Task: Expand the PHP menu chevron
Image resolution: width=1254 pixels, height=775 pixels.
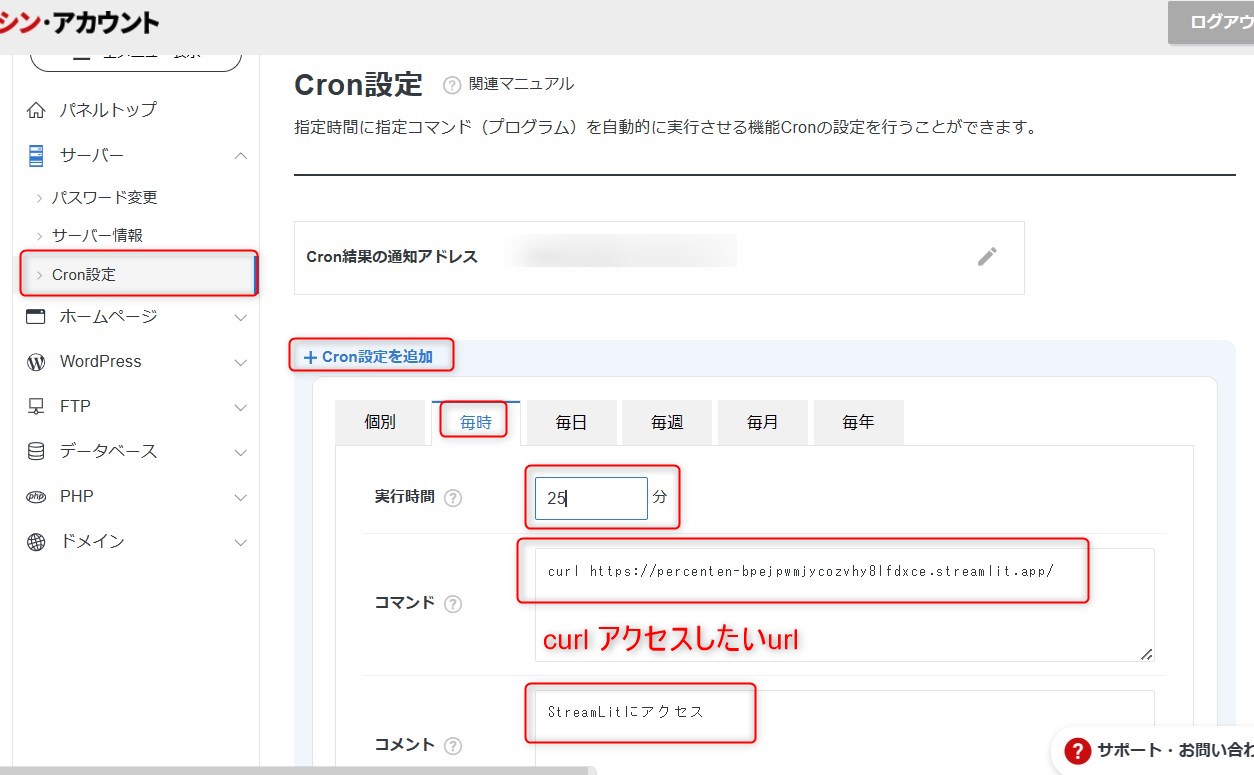Action: pos(240,497)
